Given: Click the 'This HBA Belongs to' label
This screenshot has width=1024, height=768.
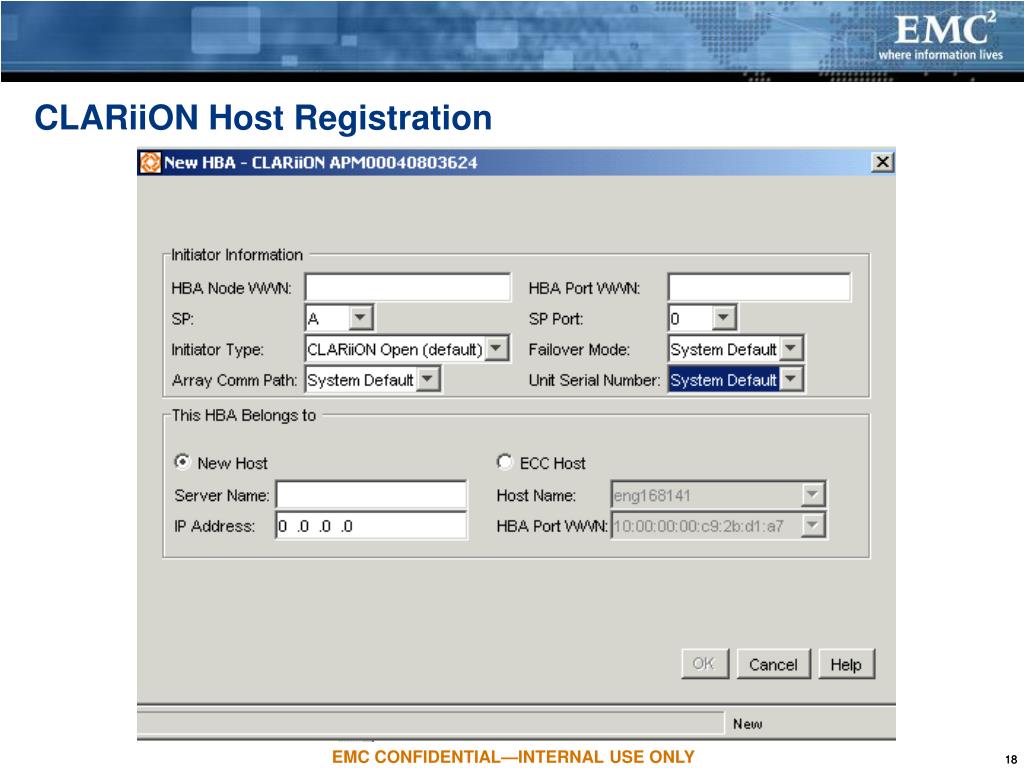Looking at the screenshot, I should (x=244, y=415).
